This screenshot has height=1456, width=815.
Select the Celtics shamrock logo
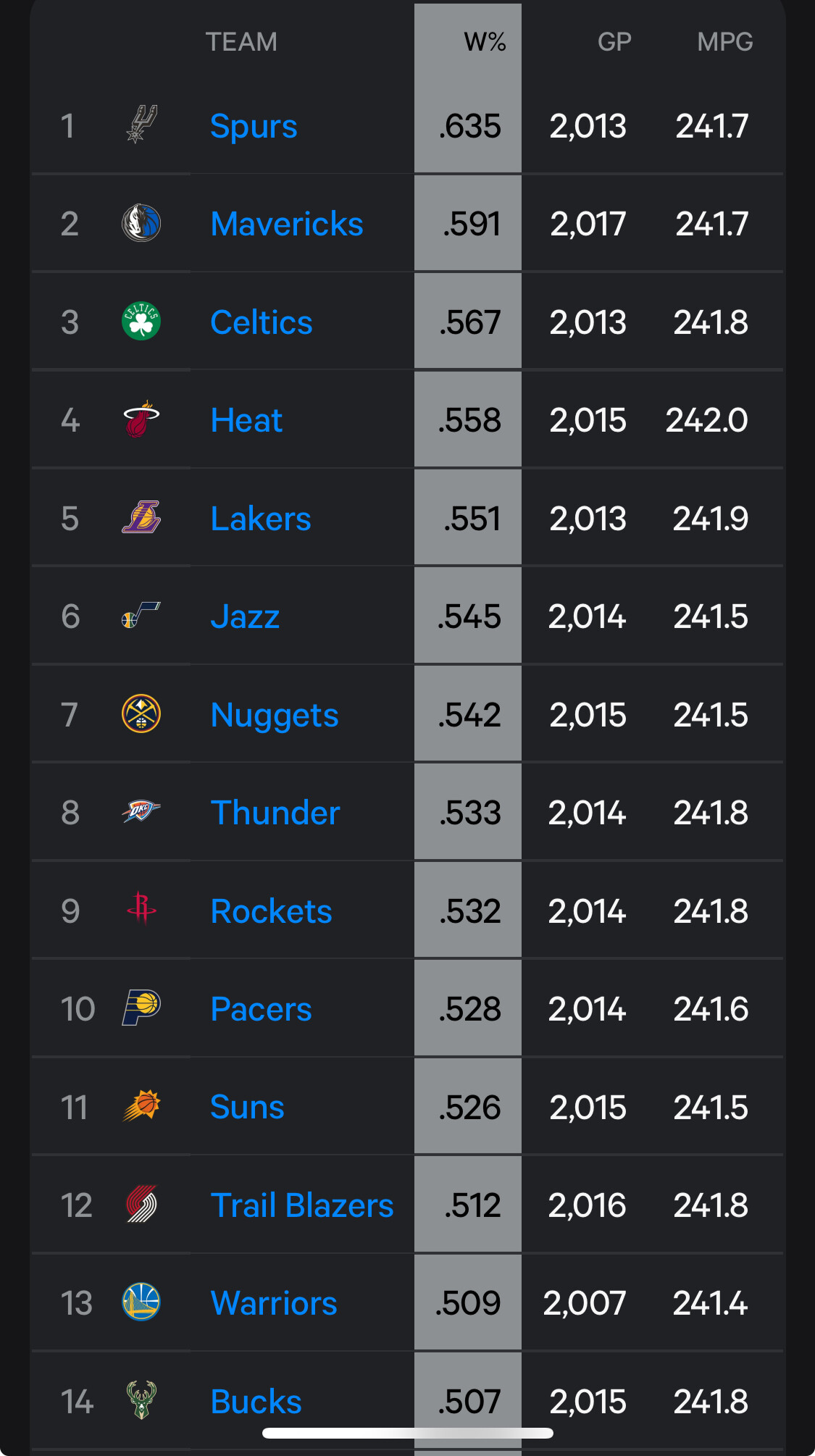point(141,322)
